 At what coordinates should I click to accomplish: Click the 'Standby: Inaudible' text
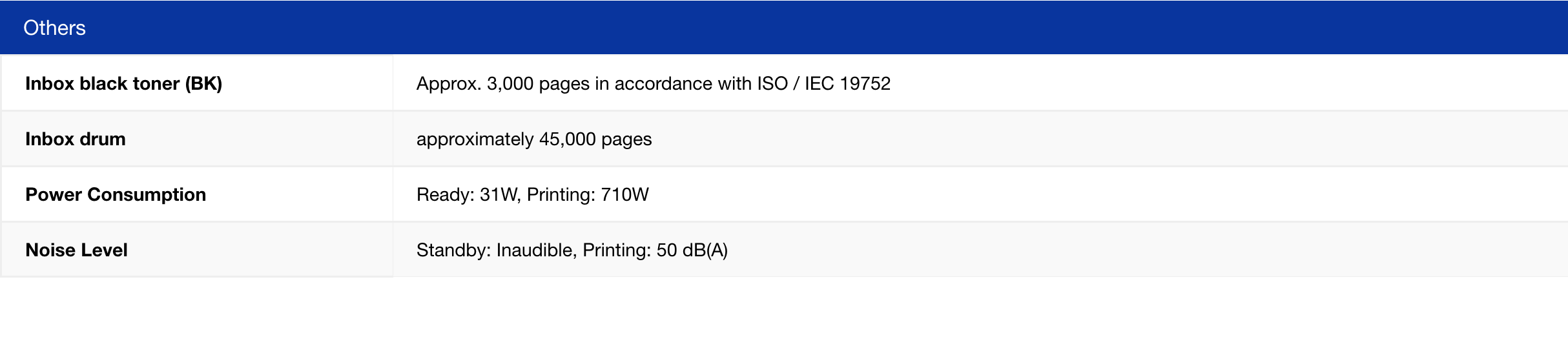point(494,250)
